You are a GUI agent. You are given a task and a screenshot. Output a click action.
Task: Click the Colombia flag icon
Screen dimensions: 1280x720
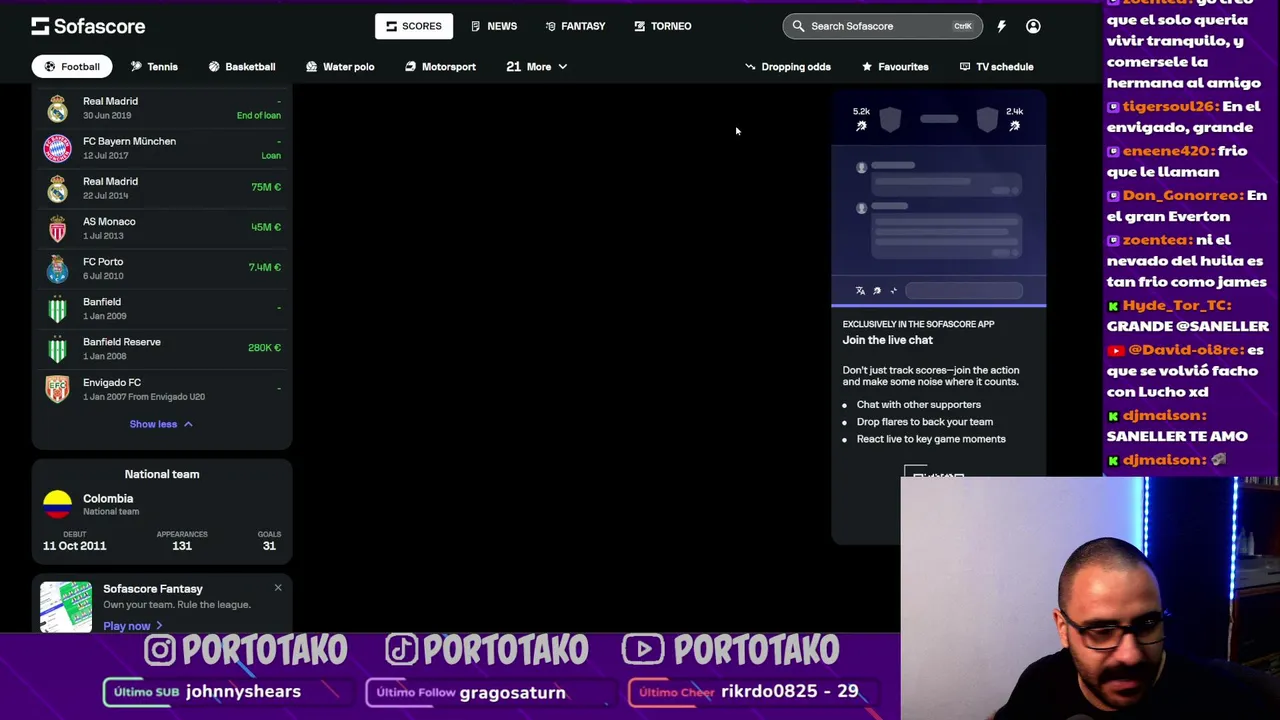coord(57,504)
